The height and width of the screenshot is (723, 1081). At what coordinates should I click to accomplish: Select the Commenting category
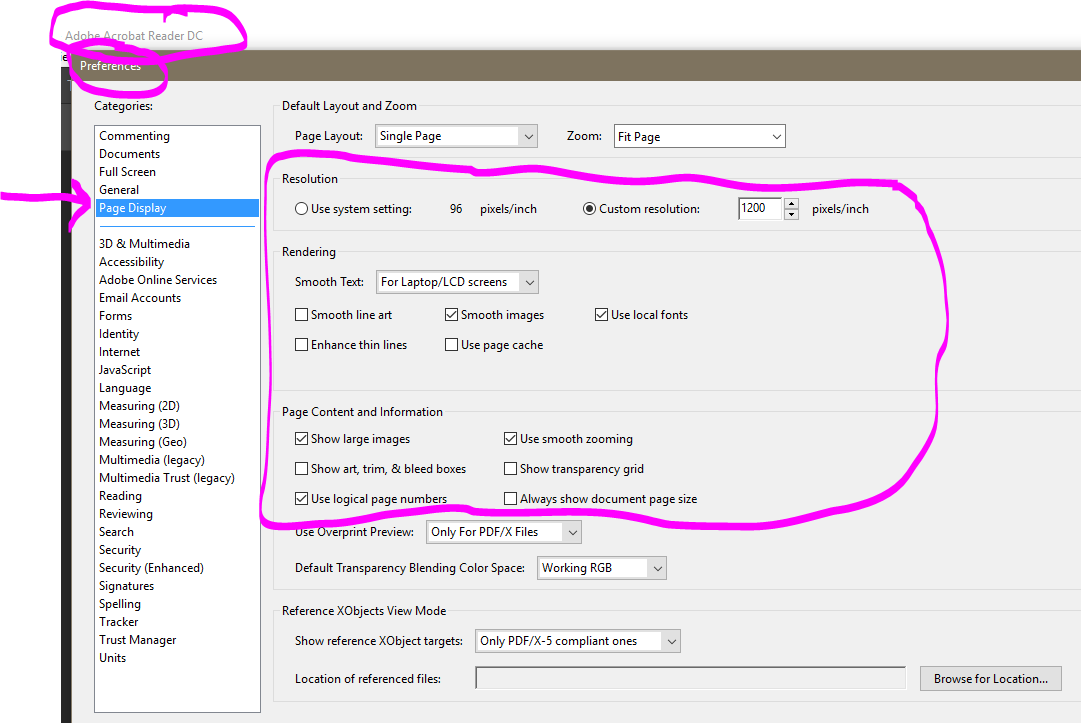[134, 136]
